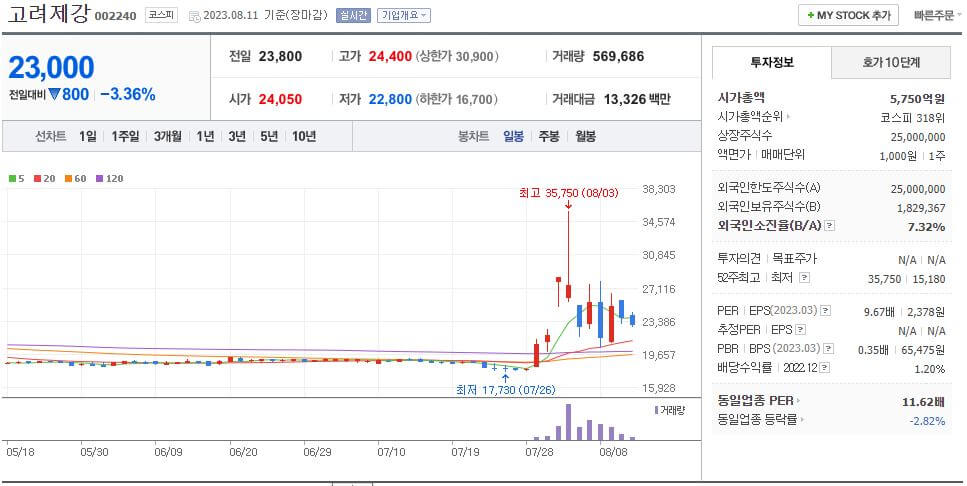Click the 거래대금 value 13,326 백만

637,99
